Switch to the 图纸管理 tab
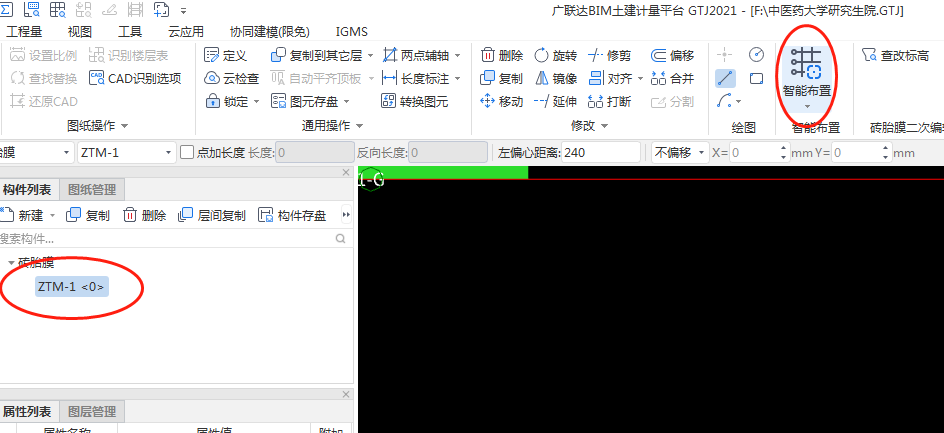 [92, 190]
